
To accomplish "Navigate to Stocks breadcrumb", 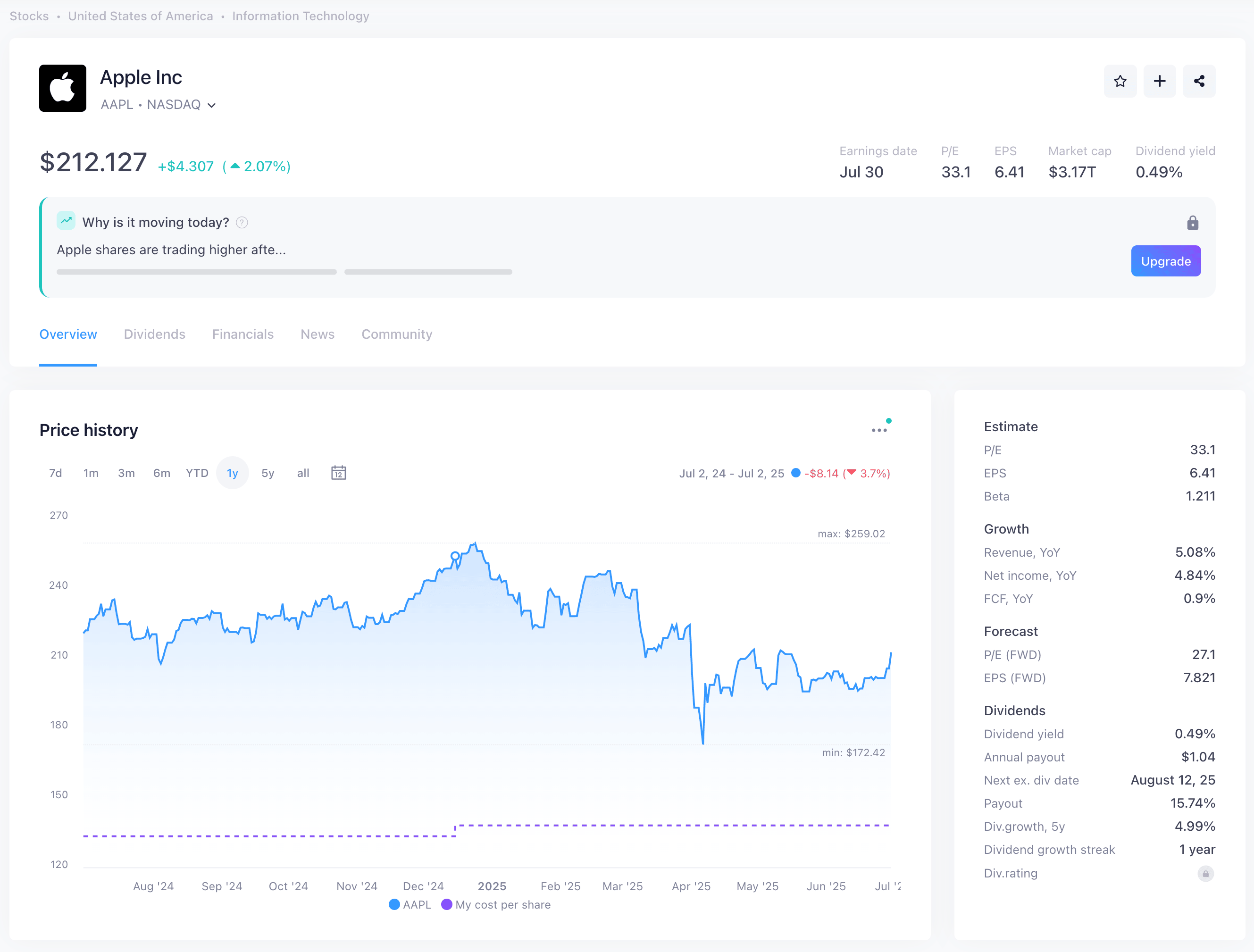I will coord(29,16).
